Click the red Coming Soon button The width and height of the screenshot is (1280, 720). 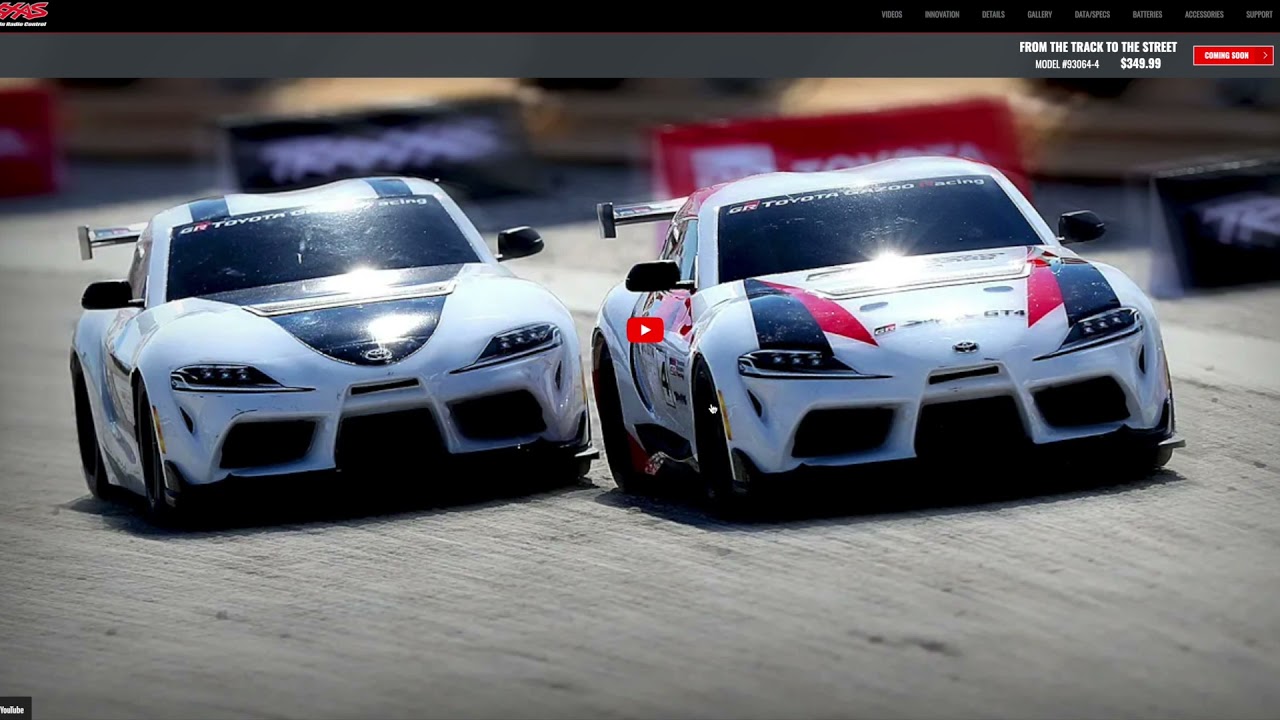(x=1233, y=56)
